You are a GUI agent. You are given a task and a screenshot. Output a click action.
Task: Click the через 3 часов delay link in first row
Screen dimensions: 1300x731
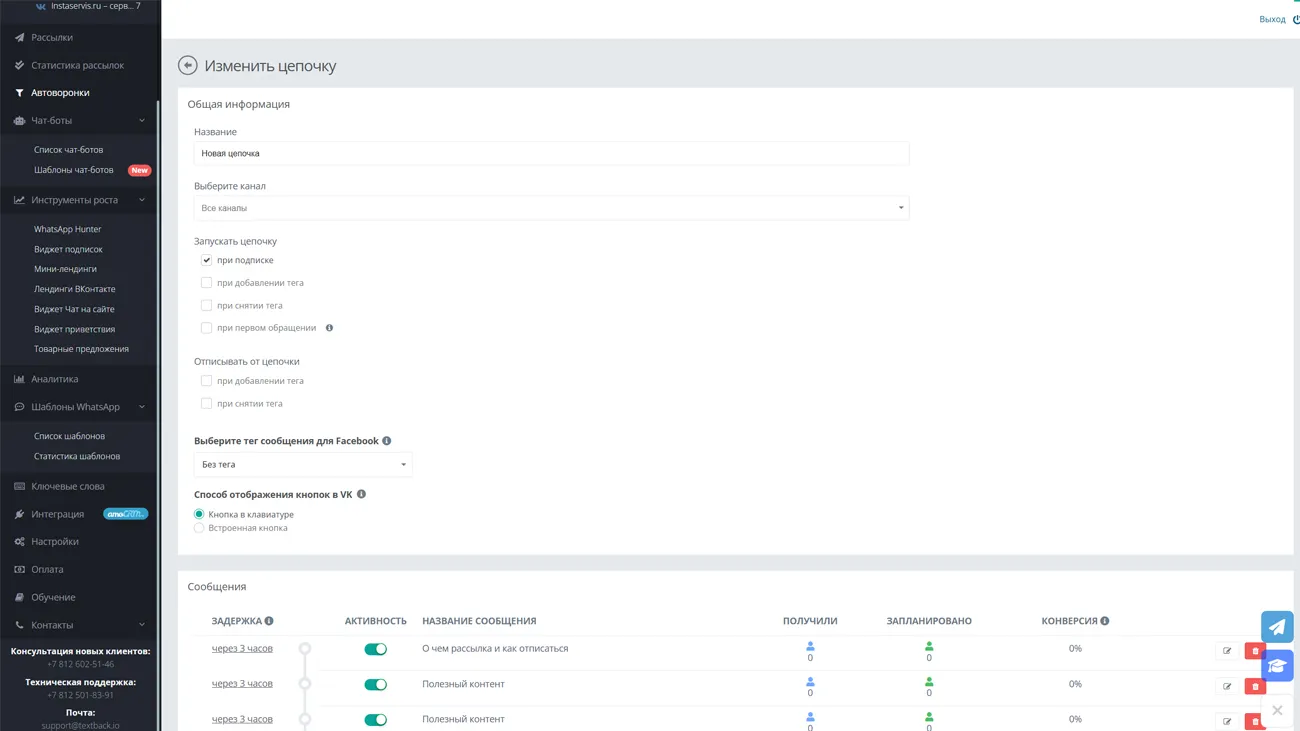[242, 649]
